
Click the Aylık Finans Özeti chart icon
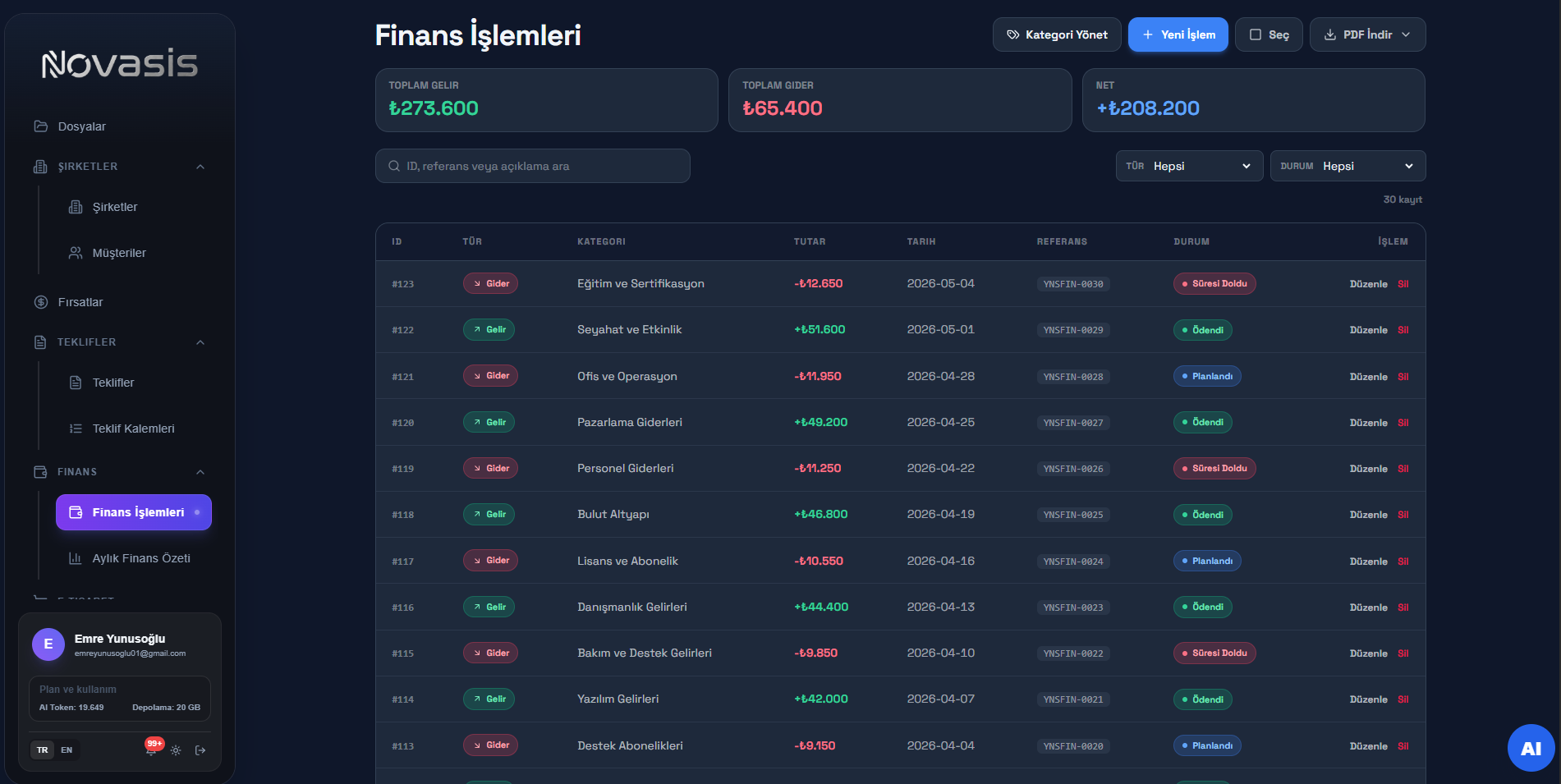pyautogui.click(x=76, y=558)
